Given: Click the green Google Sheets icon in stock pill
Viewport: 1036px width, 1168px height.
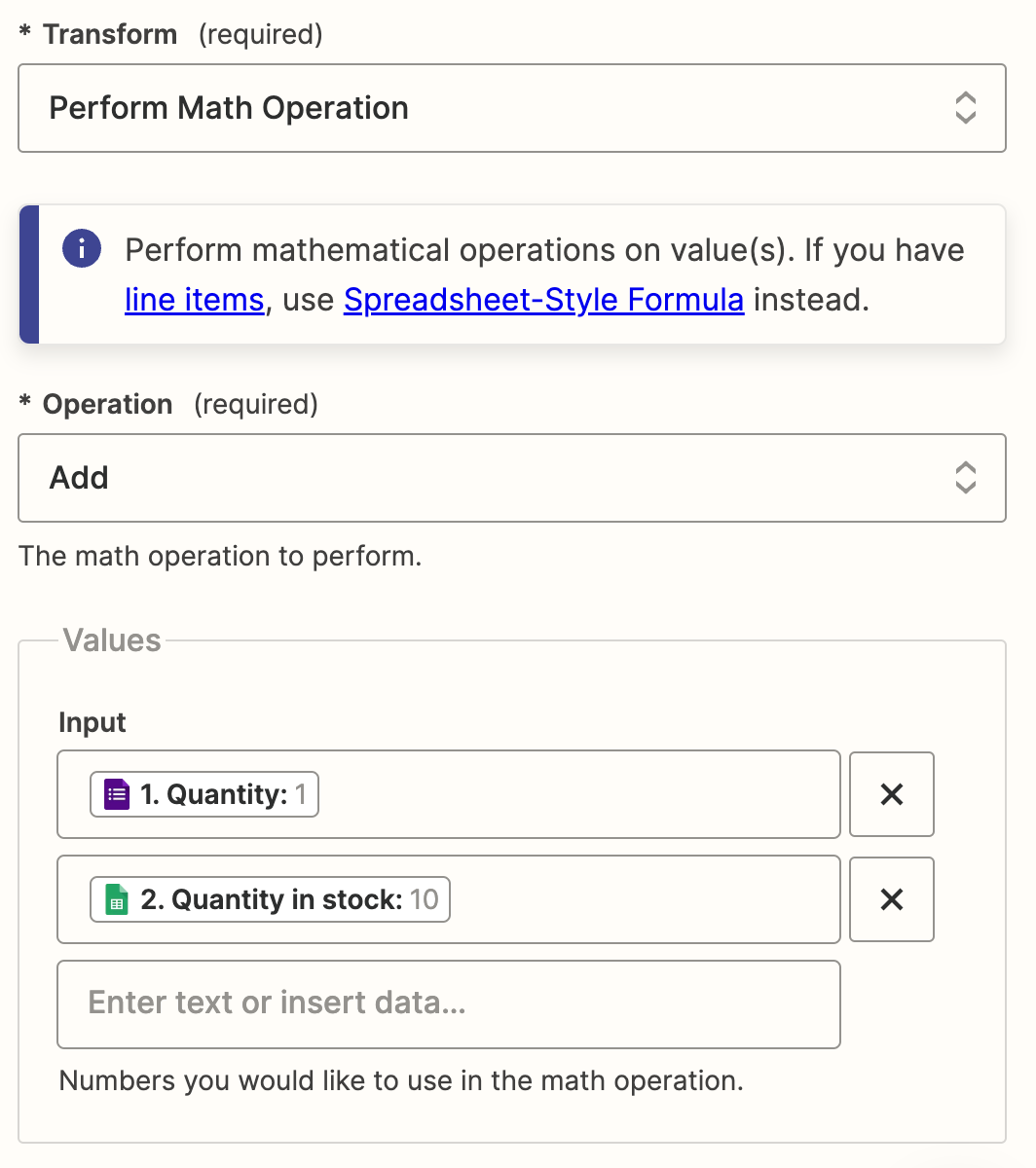Looking at the screenshot, I should [117, 899].
